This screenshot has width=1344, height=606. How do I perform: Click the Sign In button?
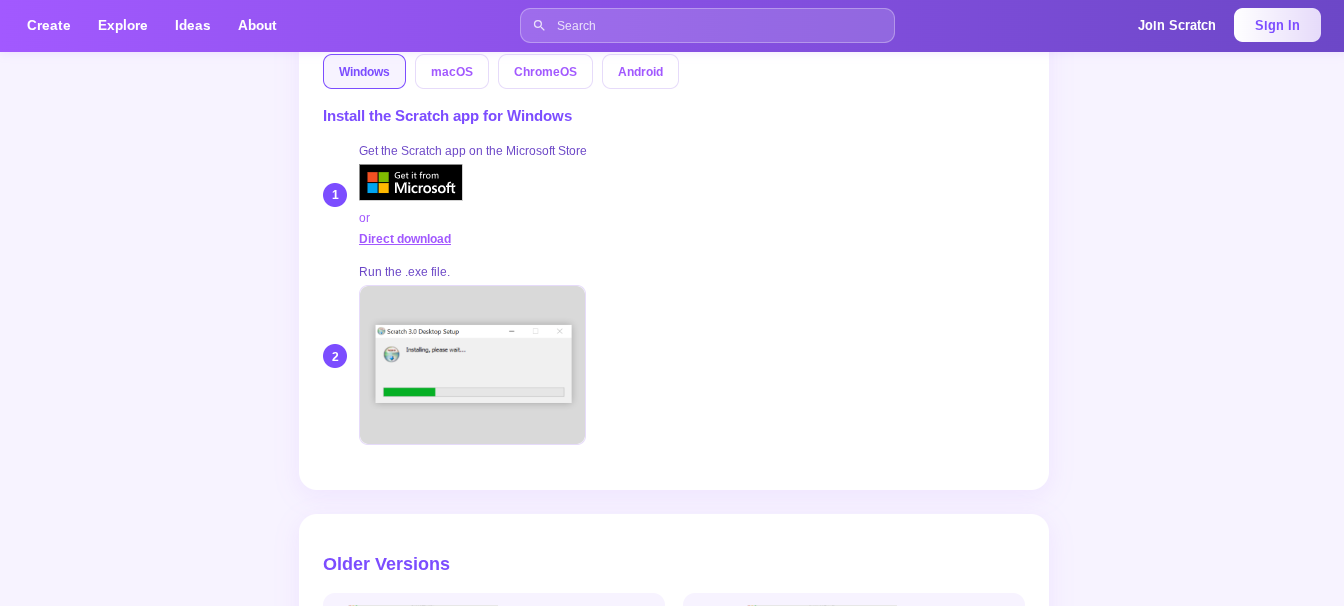1277,26
